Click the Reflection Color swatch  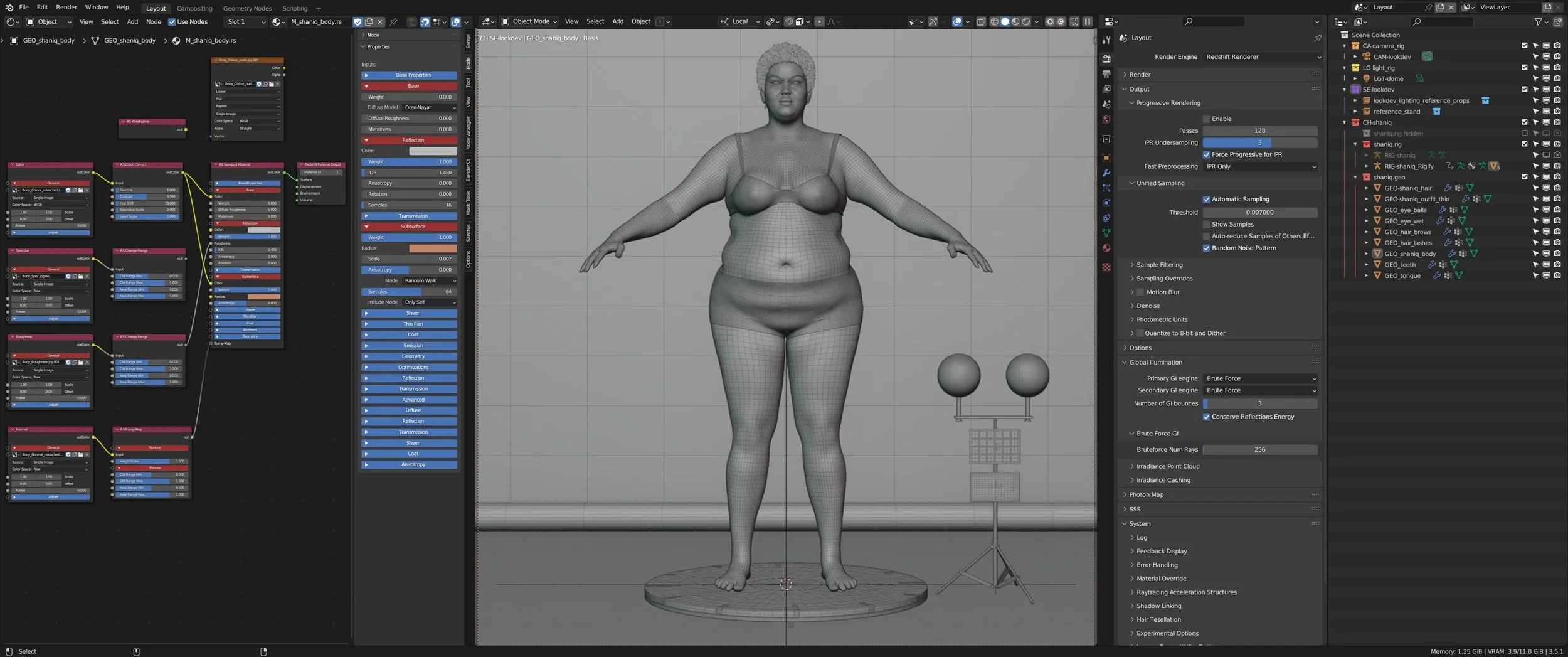pos(433,151)
